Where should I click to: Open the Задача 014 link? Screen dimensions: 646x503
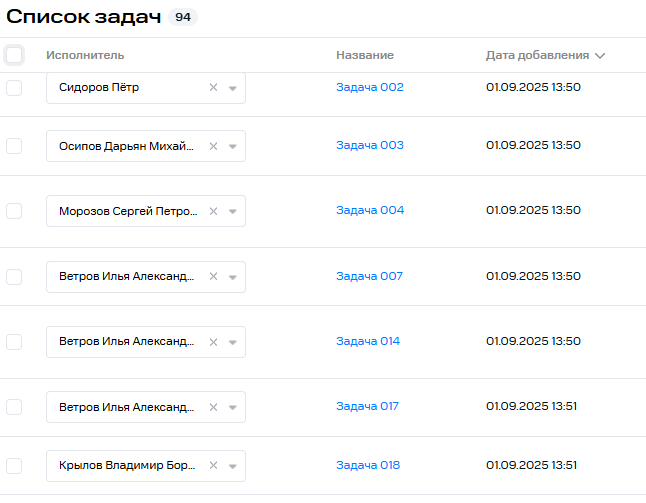tap(368, 341)
